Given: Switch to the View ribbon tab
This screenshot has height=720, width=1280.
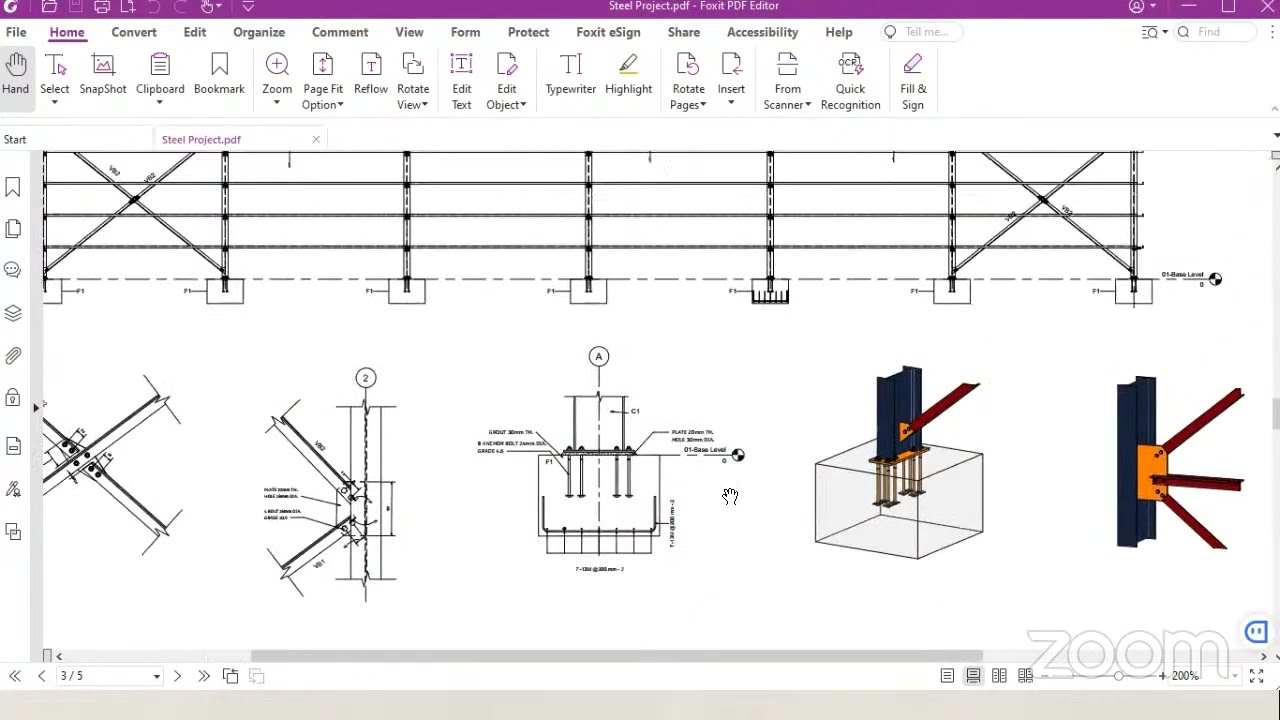Looking at the screenshot, I should click(x=409, y=32).
